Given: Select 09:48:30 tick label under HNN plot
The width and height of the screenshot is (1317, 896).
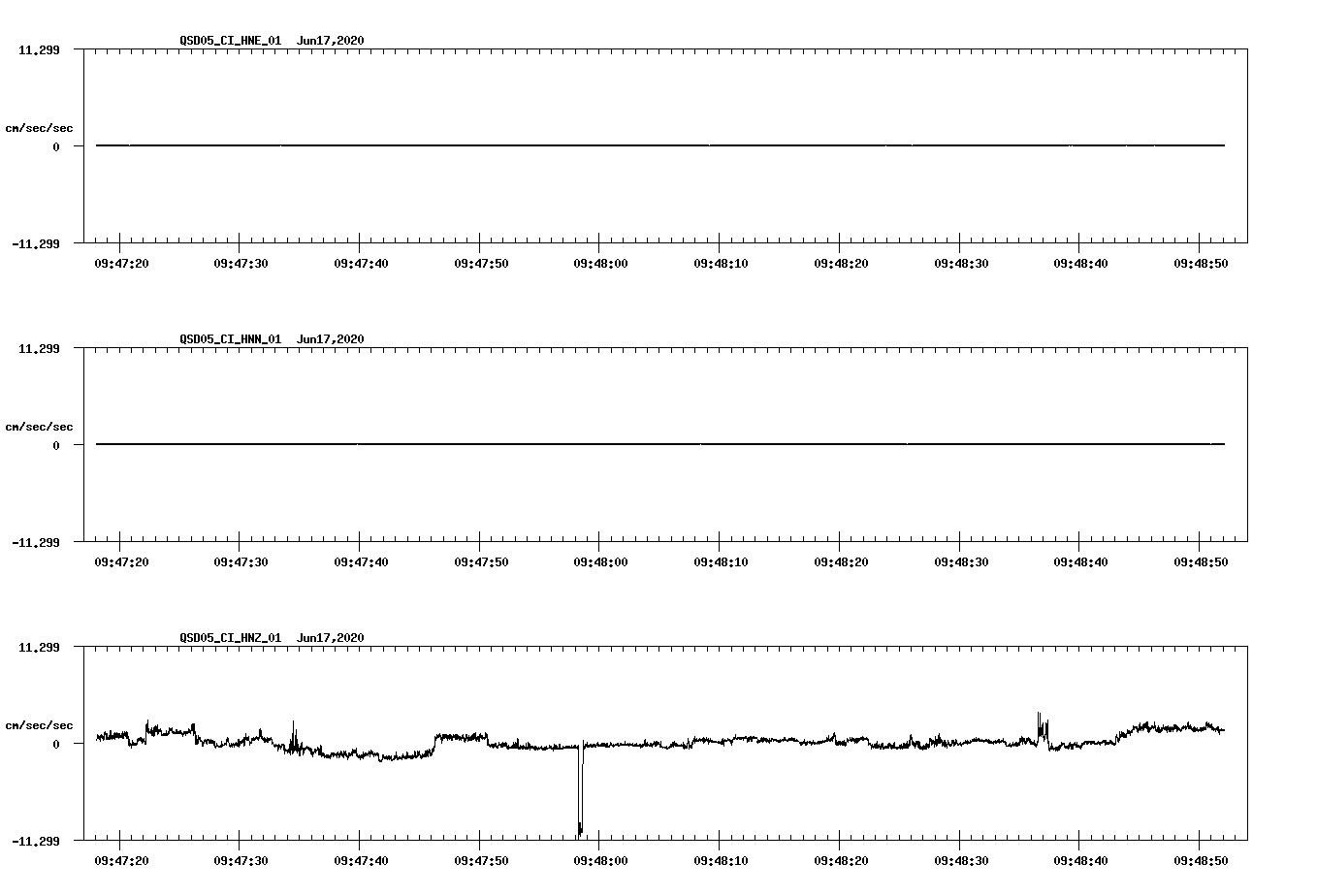Looking at the screenshot, I should coord(961,562).
